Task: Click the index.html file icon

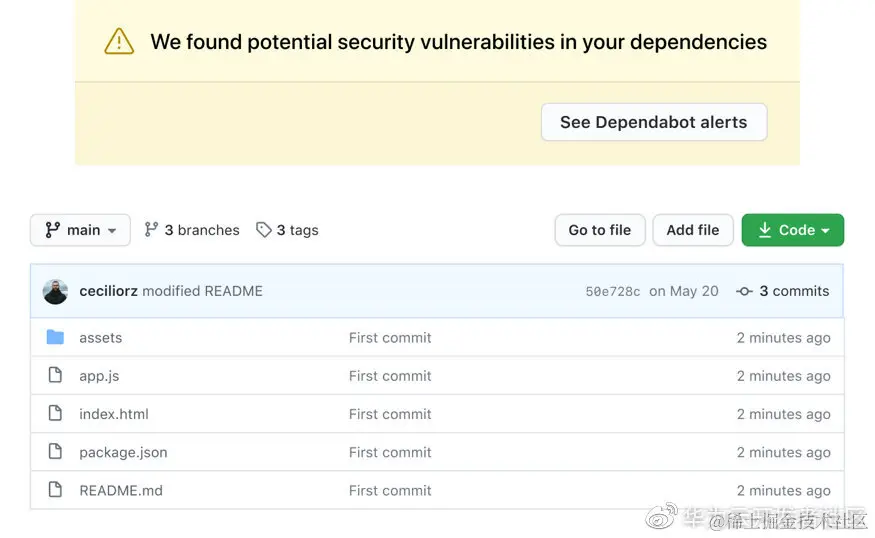Action: coord(55,414)
